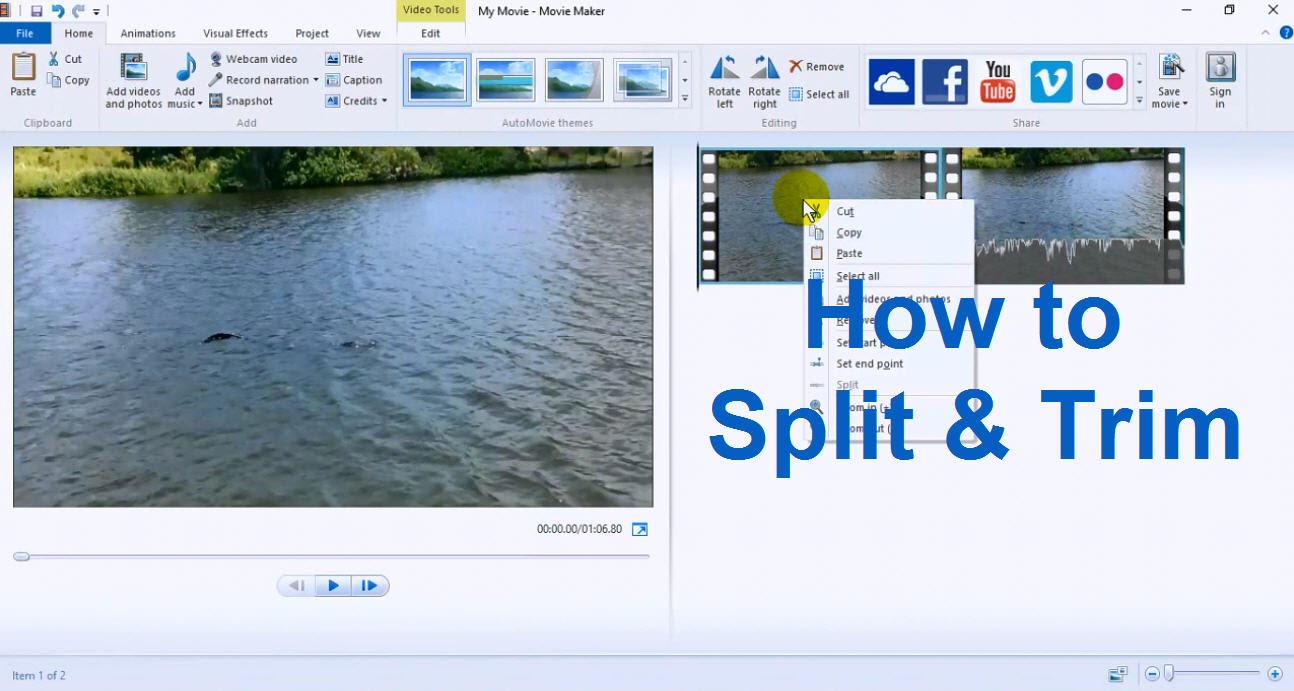Expand the AutoMovie themes gallery

(x=685, y=99)
